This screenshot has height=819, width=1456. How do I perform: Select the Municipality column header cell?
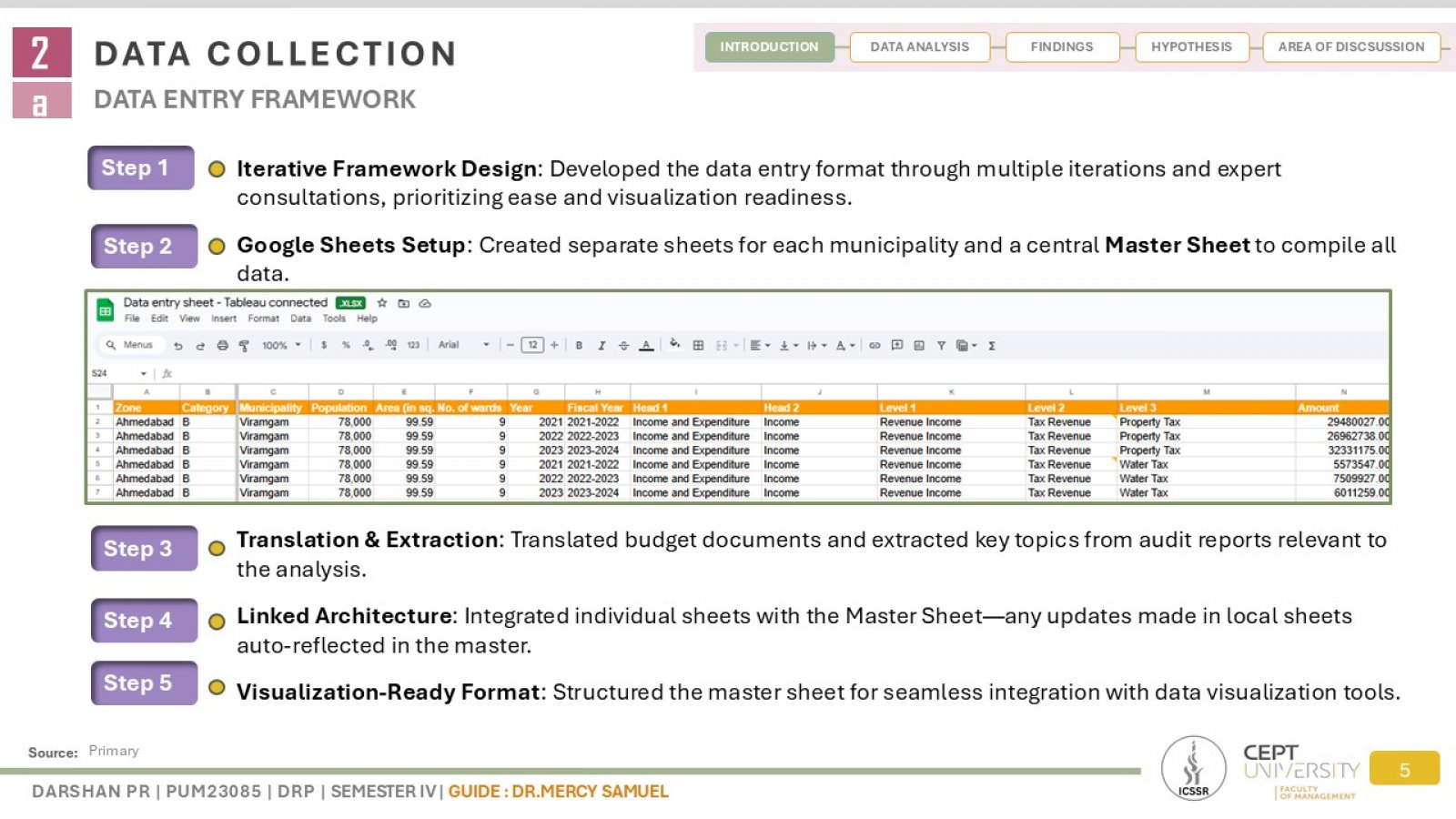click(271, 408)
